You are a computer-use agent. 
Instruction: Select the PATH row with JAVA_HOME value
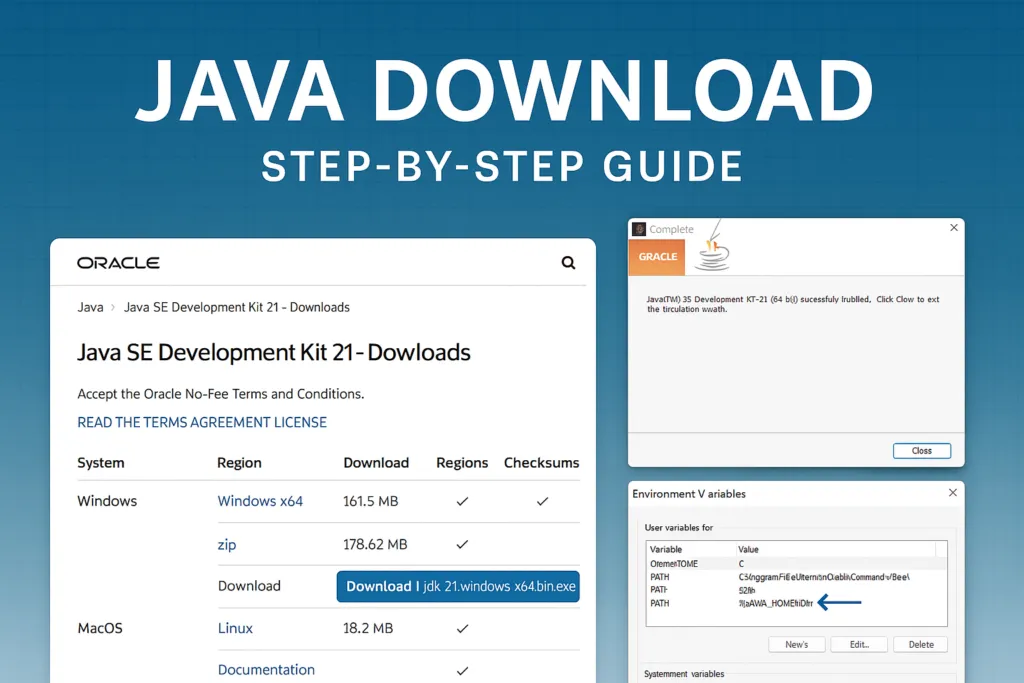click(796, 603)
